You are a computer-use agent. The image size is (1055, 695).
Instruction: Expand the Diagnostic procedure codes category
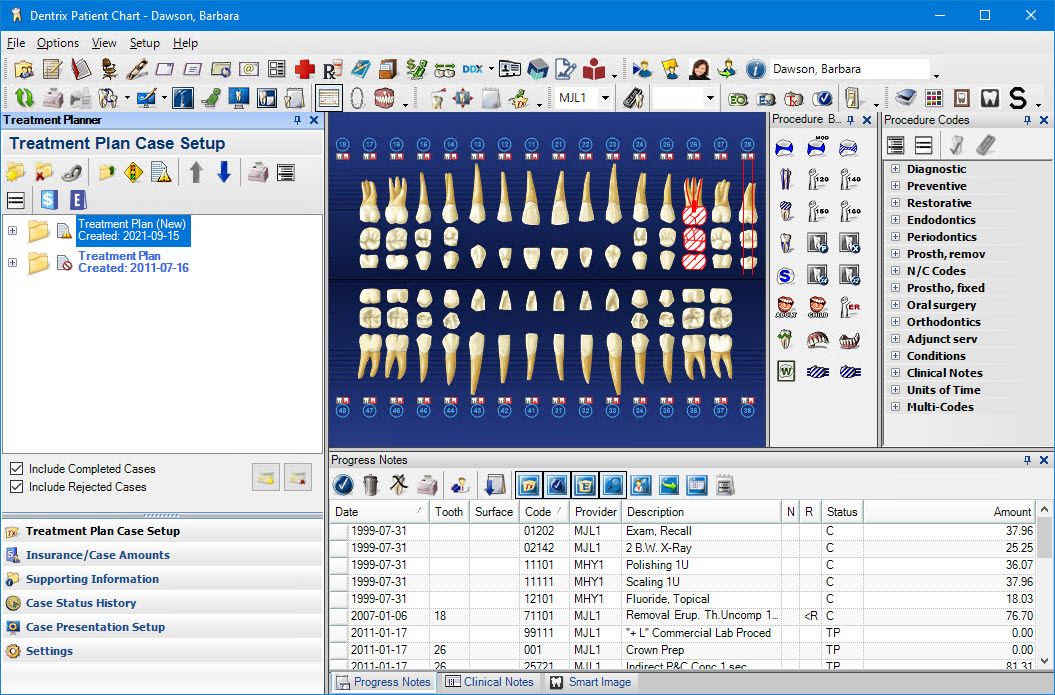(895, 169)
